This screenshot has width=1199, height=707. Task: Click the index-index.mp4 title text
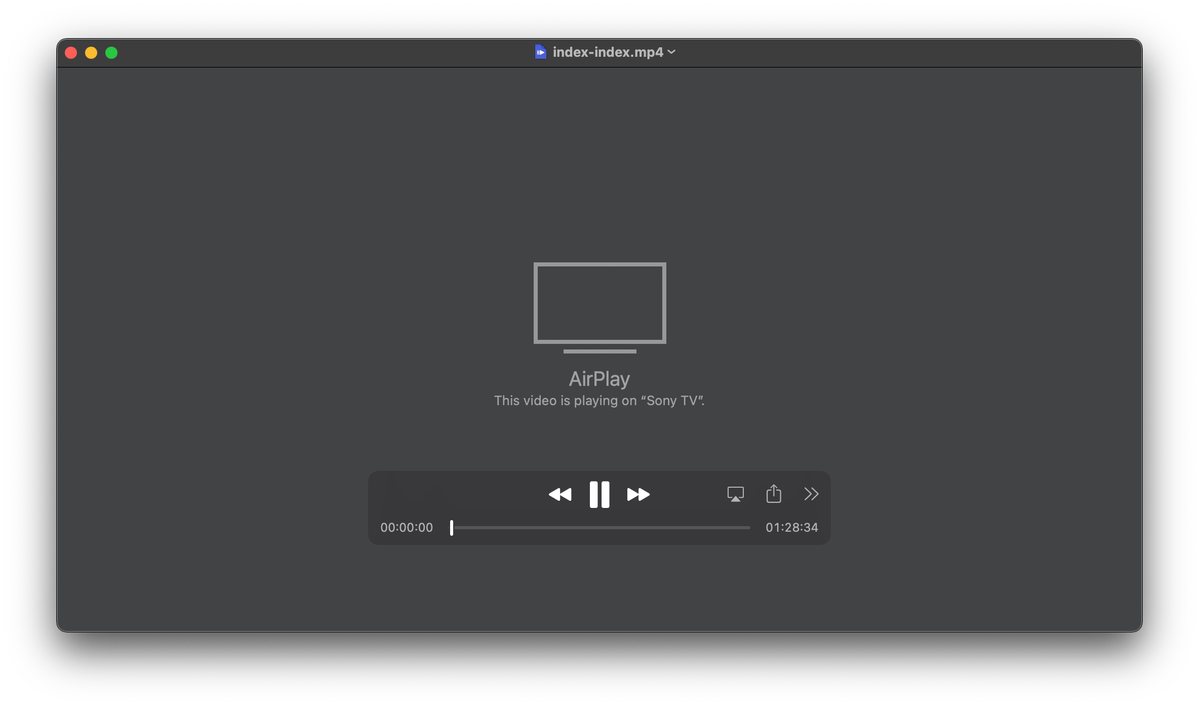point(606,51)
